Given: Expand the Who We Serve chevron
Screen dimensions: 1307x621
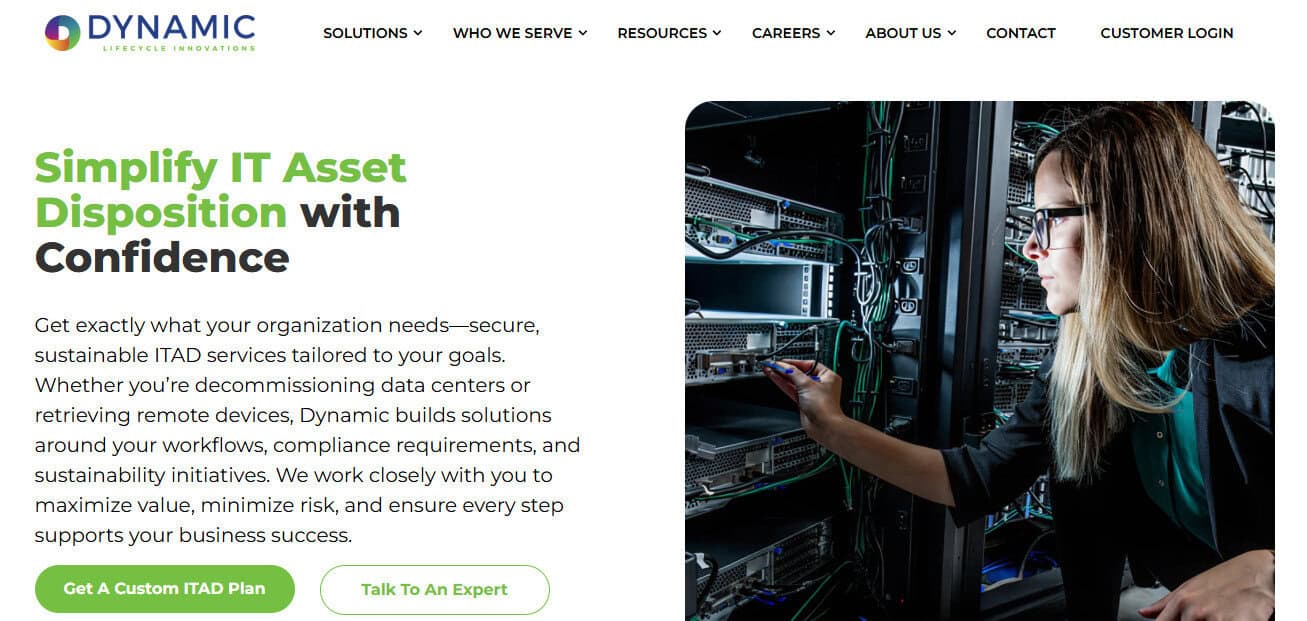Looking at the screenshot, I should (583, 33).
